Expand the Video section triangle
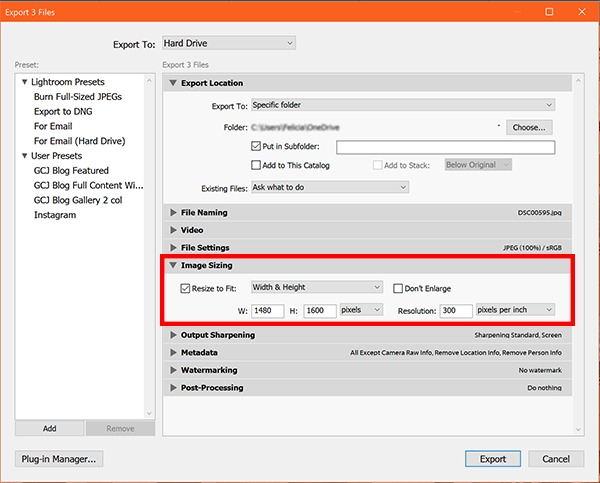Image resolution: width=600 pixels, height=483 pixels. (173, 230)
